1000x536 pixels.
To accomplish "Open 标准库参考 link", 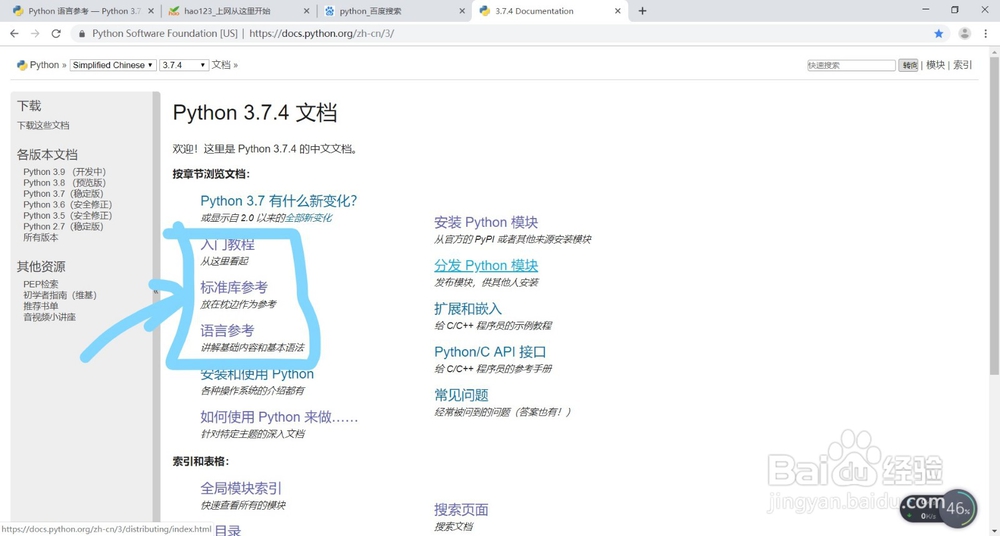I will pos(234,287).
